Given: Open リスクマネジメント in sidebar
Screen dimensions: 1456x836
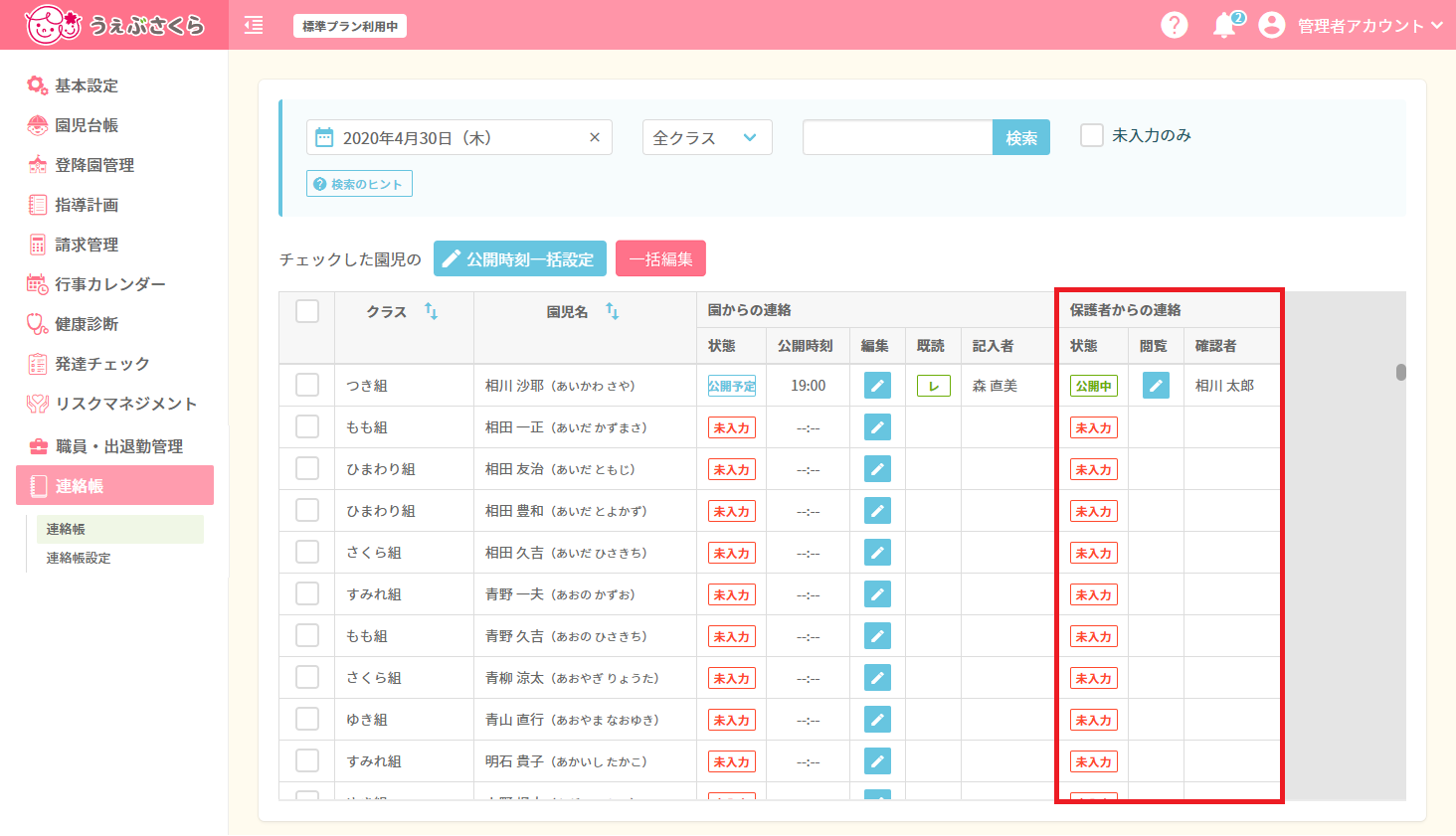Looking at the screenshot, I should [x=114, y=404].
